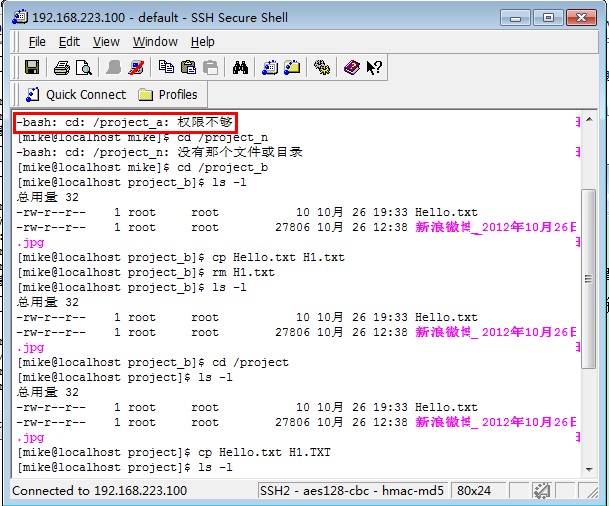Click the 'cd /project_n' command line
The image size is (609, 506).
tap(143, 137)
